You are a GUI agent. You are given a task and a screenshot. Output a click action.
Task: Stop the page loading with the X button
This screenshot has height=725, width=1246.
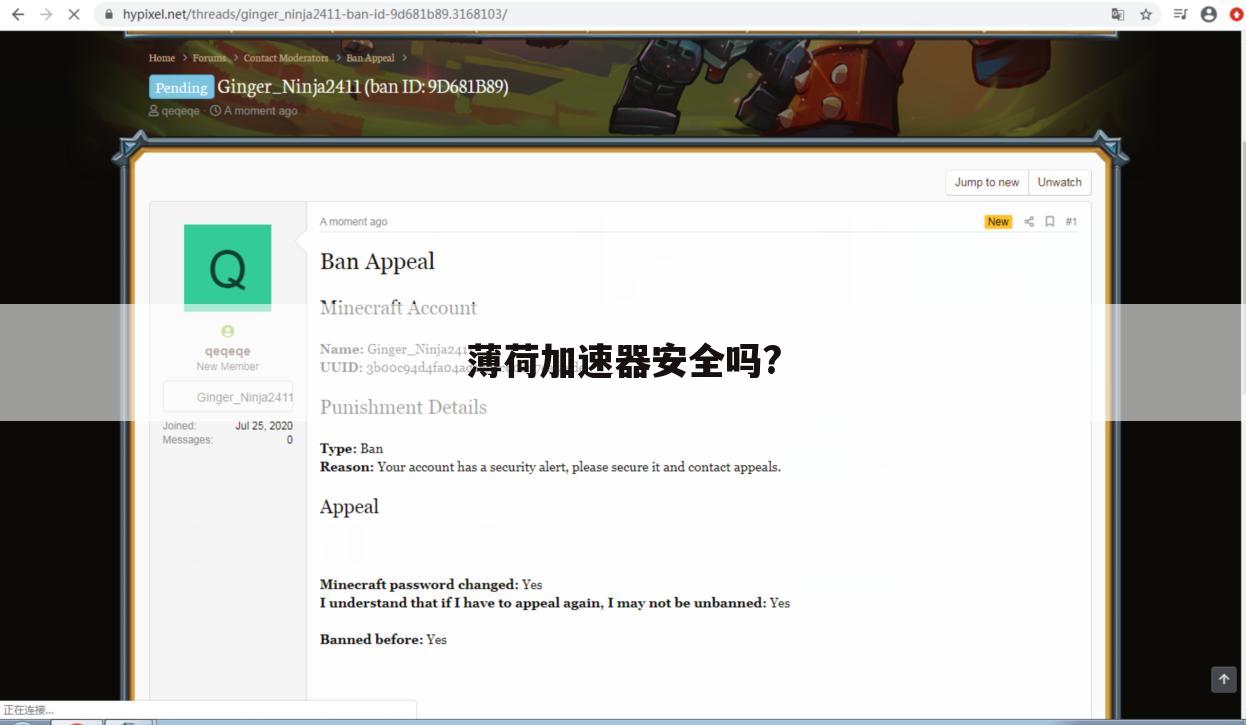tap(73, 14)
